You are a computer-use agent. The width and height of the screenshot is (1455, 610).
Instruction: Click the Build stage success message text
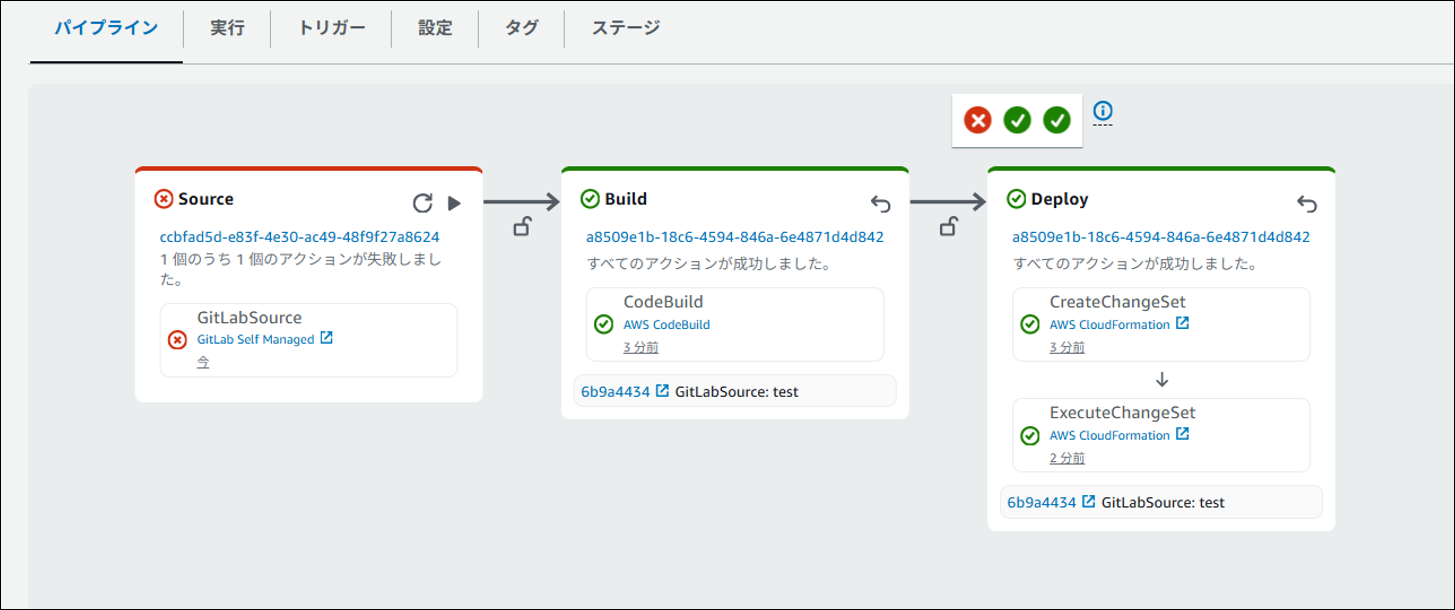pos(710,265)
